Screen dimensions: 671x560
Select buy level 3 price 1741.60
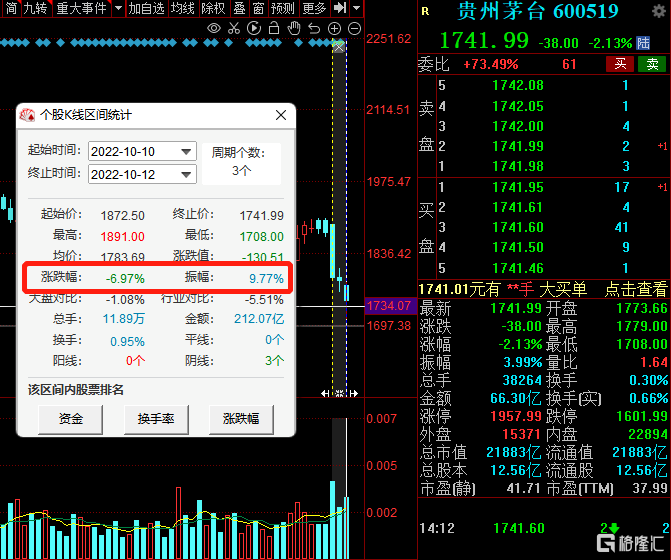518,227
